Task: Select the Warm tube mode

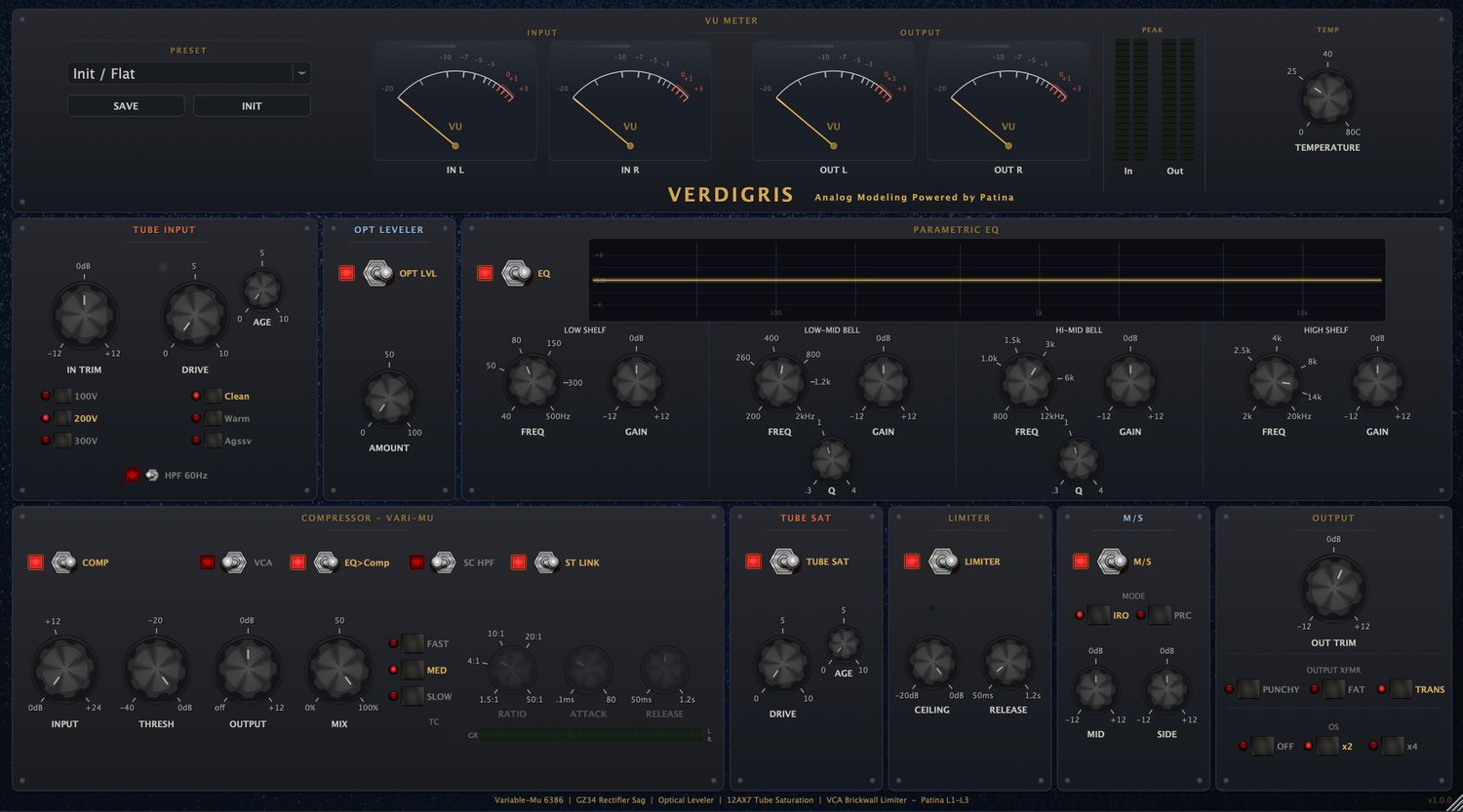Action: coord(213,418)
